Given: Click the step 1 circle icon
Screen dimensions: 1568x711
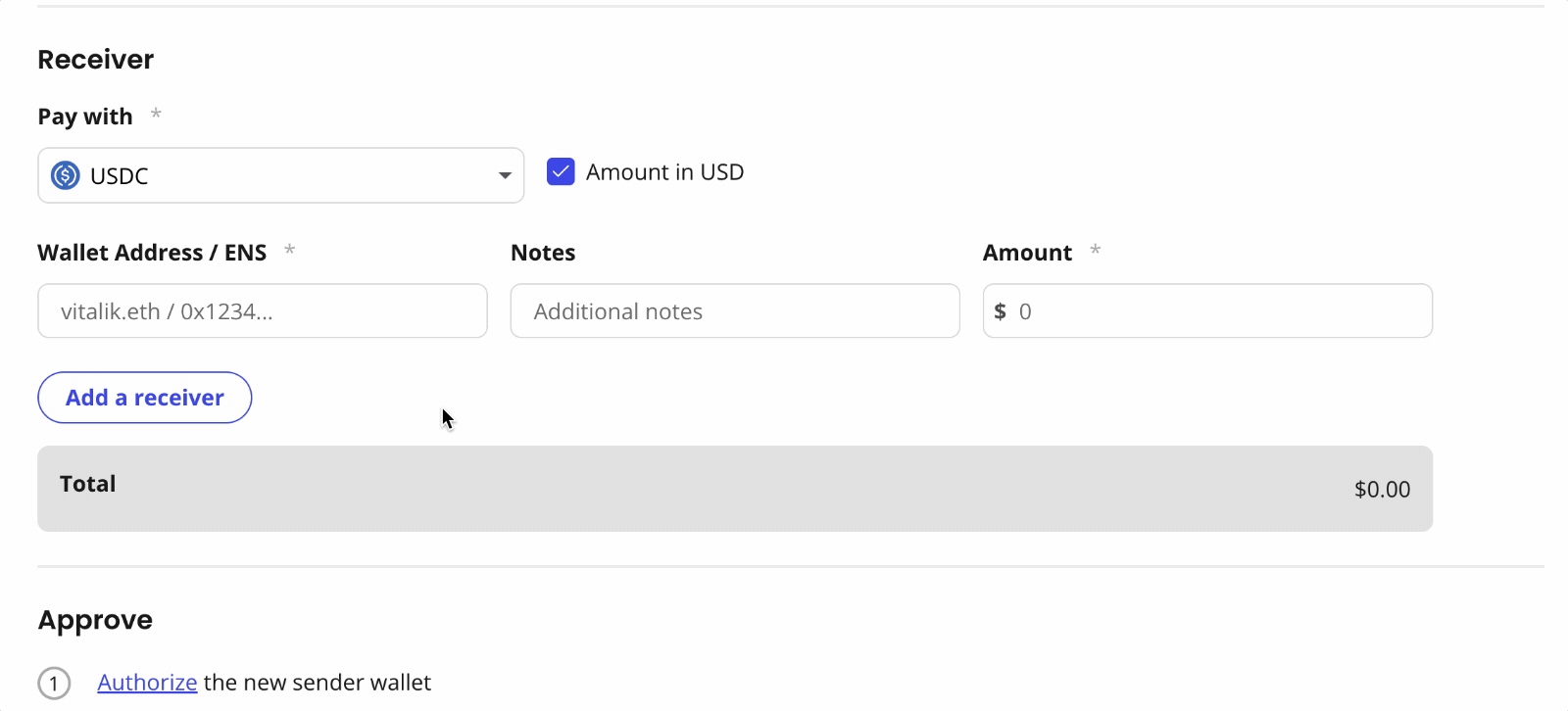Looking at the screenshot, I should [54, 683].
